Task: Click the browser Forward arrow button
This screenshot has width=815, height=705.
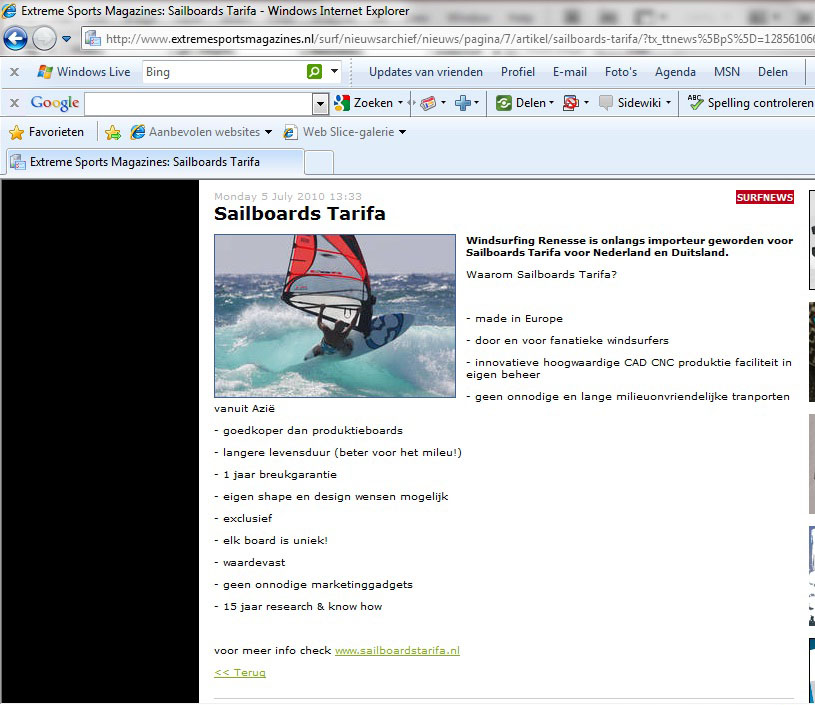Action: pyautogui.click(x=44, y=38)
